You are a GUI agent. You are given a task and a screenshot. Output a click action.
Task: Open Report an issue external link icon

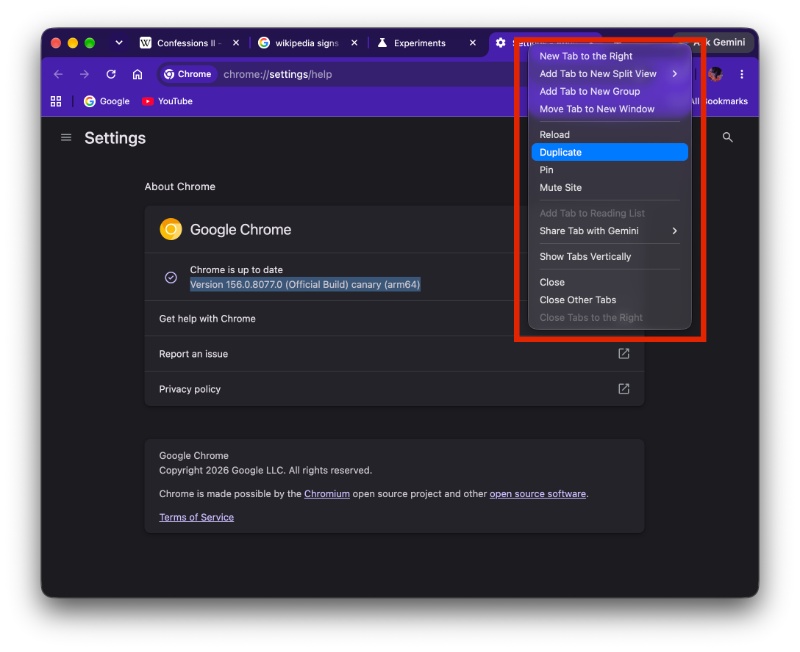click(623, 354)
